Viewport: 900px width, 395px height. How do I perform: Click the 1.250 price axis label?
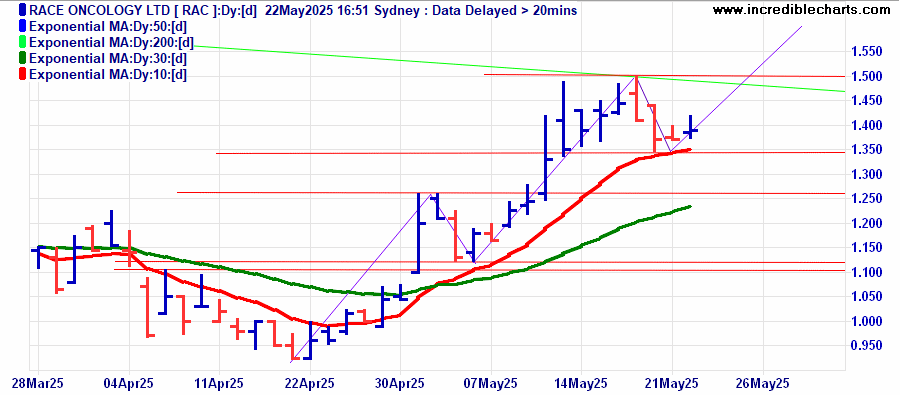click(866, 199)
